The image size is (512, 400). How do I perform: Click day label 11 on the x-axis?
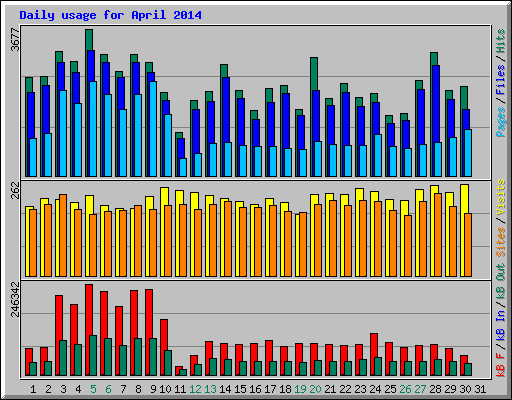(x=180, y=389)
